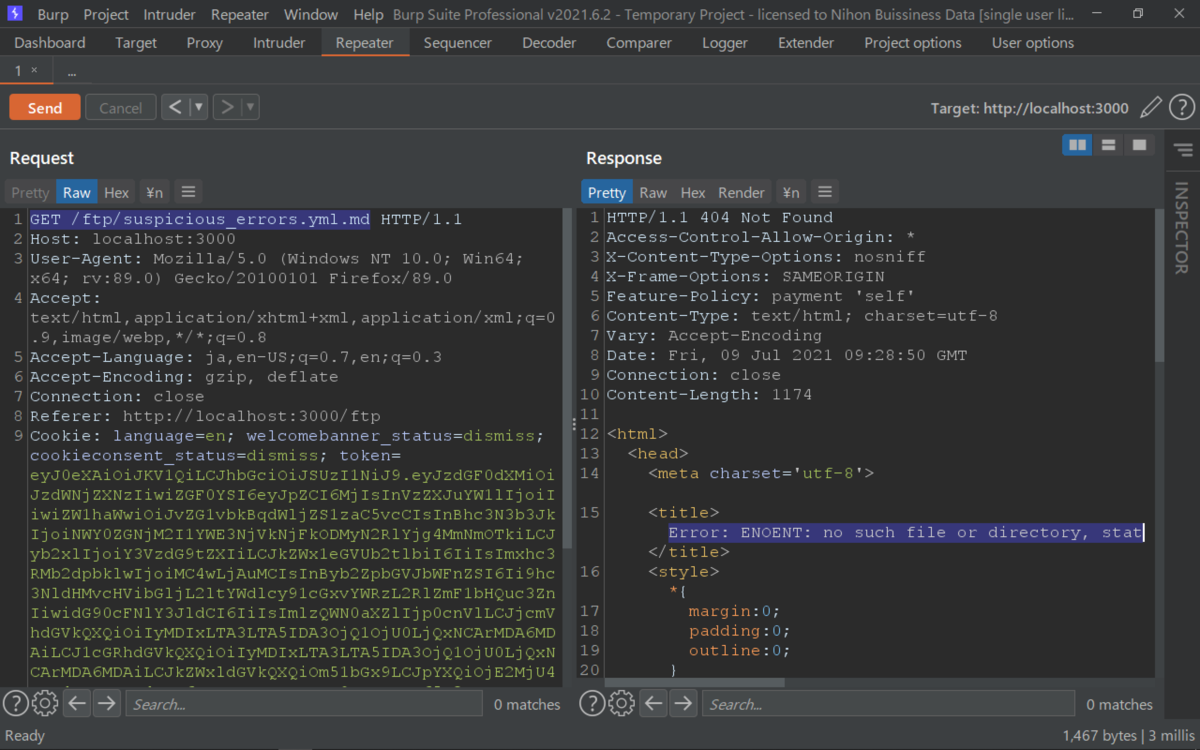Switch request view to Raw
The height and width of the screenshot is (750, 1200).
[76, 192]
